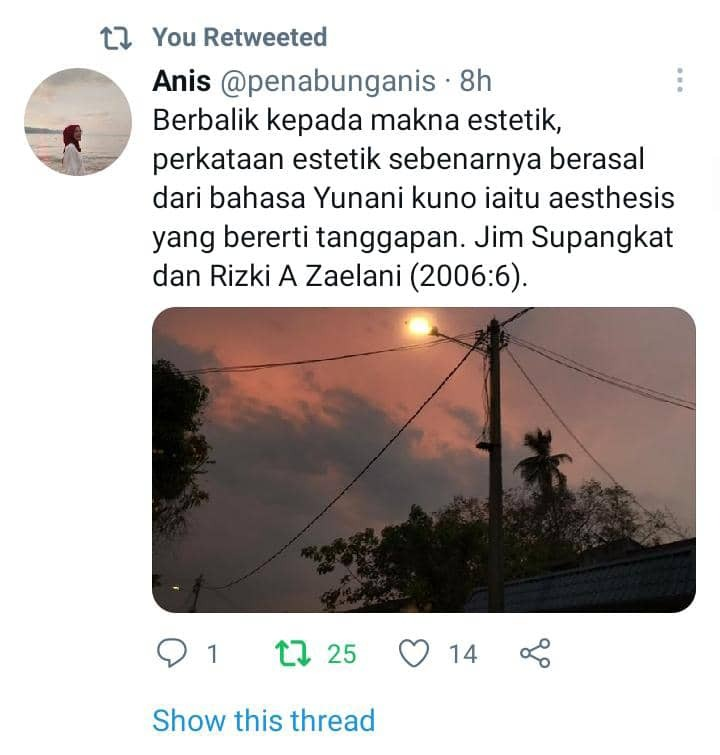
Task: Click the reply count 1
Action: click(x=212, y=654)
